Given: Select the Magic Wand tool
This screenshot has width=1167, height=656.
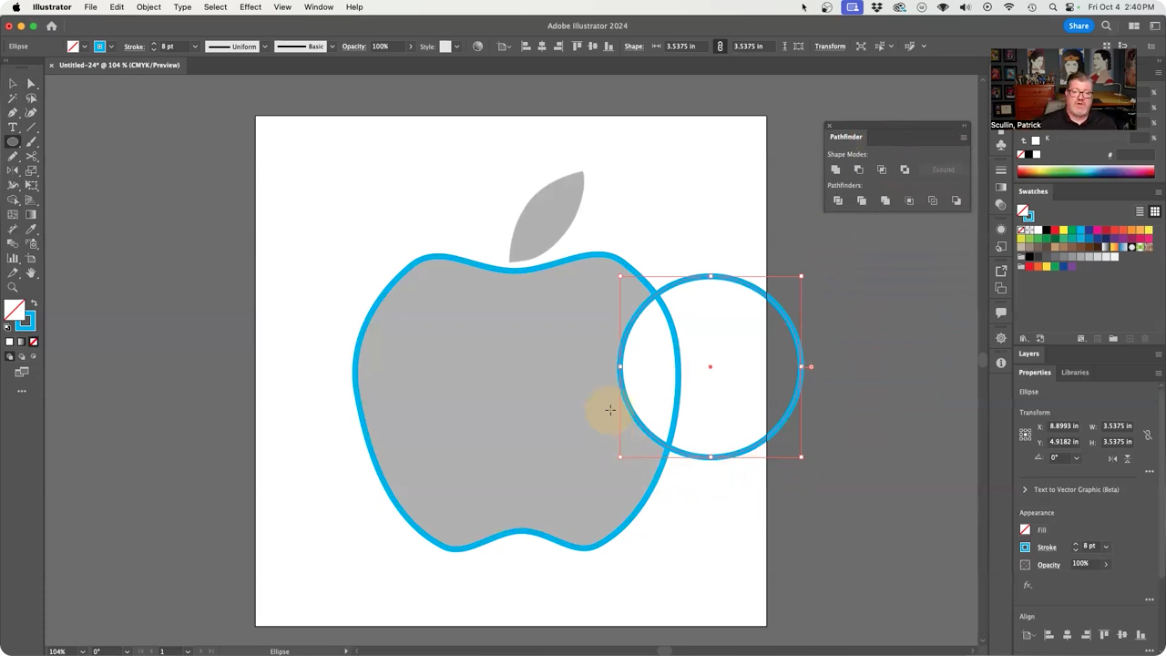Looking at the screenshot, I should (13, 98).
